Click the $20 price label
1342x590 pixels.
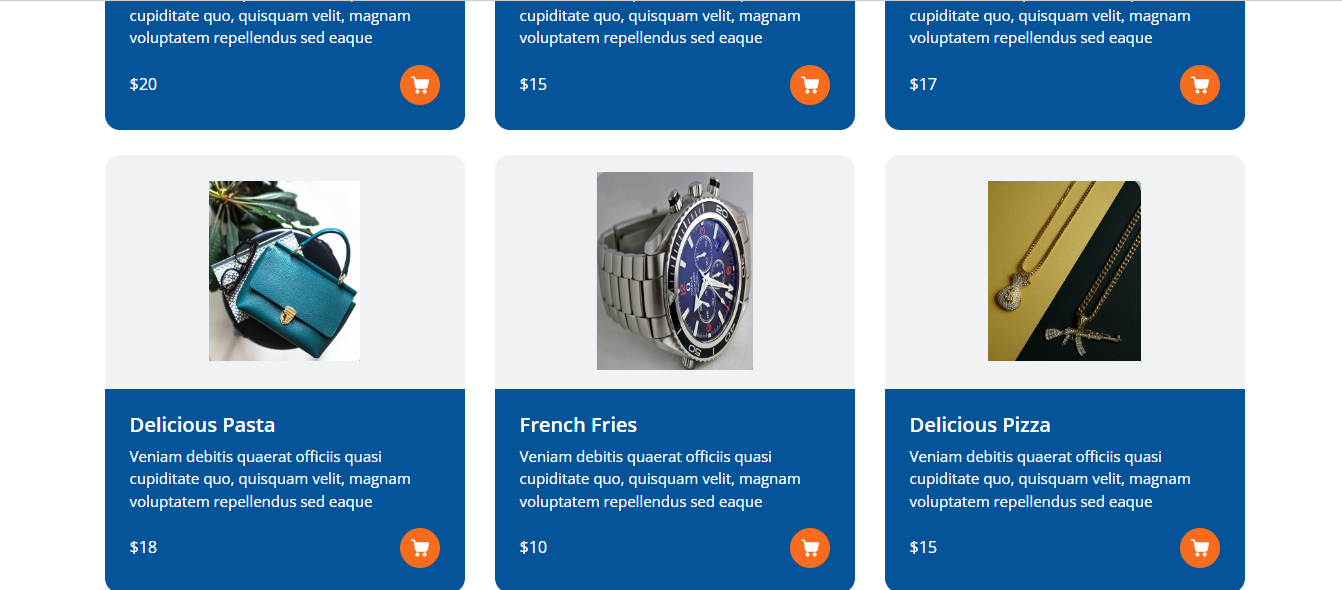coord(143,84)
